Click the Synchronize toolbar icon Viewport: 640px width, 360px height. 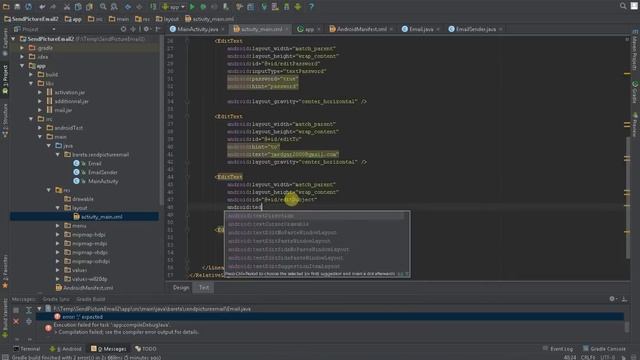(x=29, y=7)
